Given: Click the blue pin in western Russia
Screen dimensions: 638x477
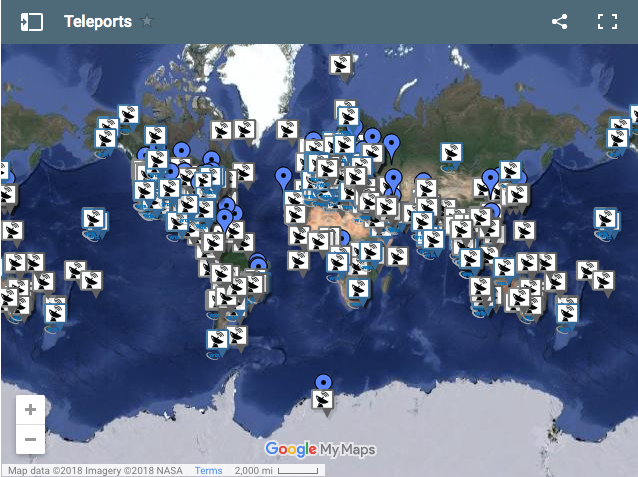Looking at the screenshot, I should tap(392, 146).
